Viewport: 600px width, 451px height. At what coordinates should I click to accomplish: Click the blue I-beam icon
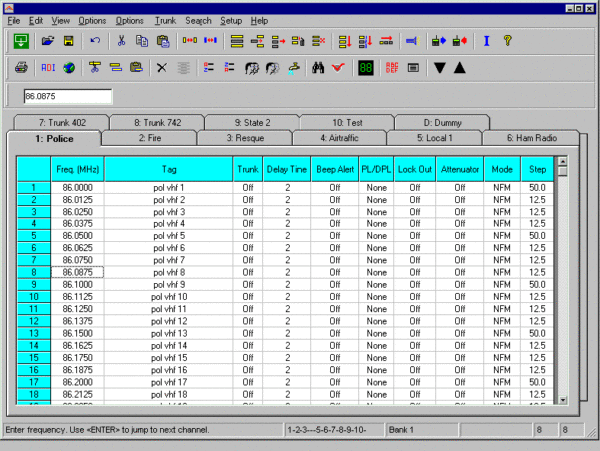[487, 41]
